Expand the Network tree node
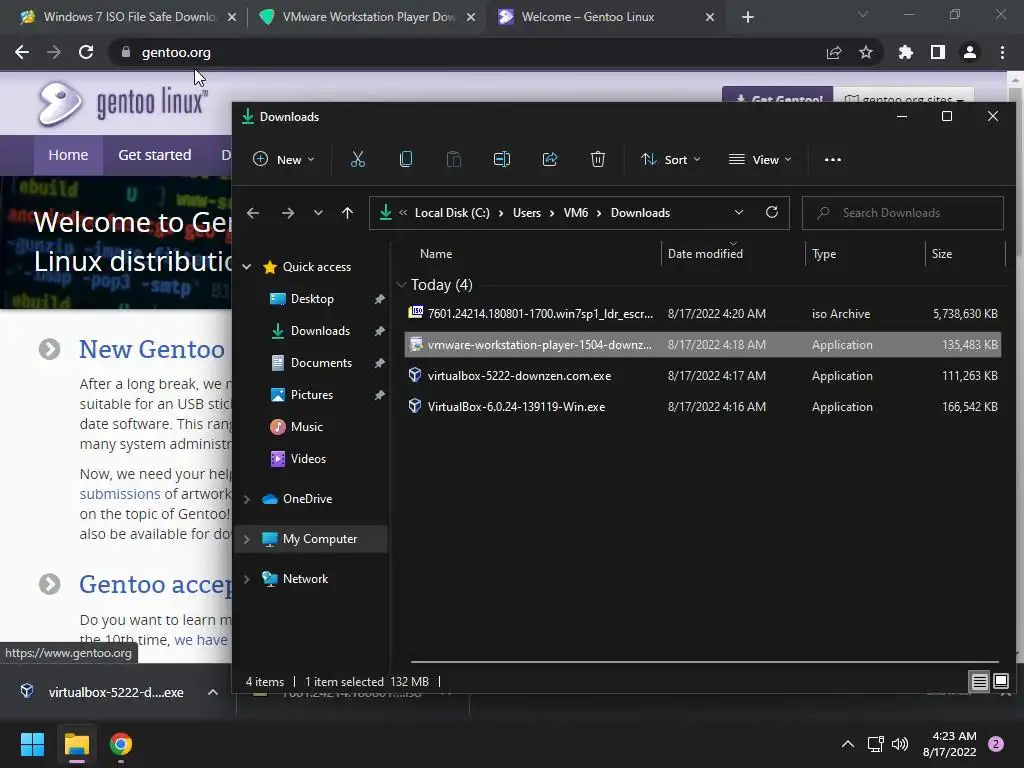 tap(247, 579)
